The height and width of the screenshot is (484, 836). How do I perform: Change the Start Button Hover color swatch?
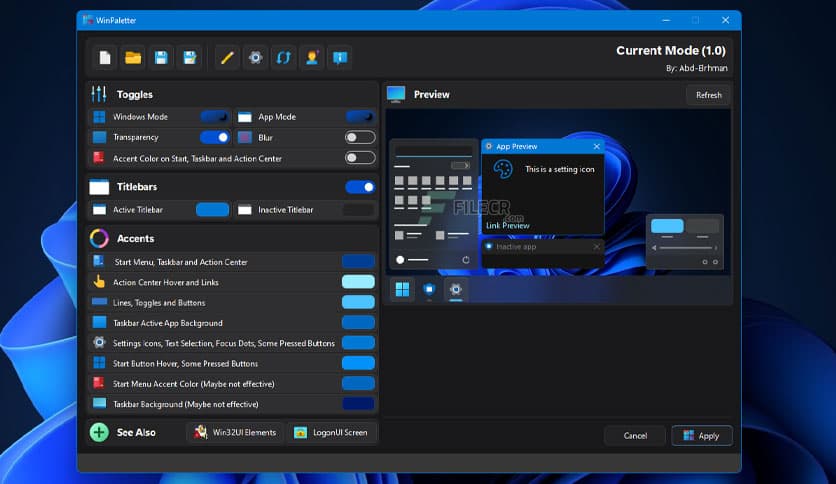pos(358,363)
